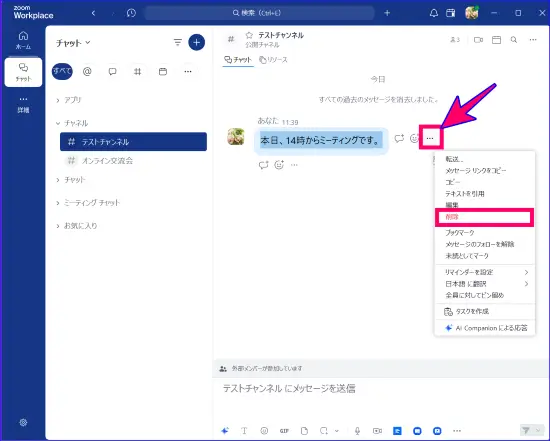Expand the チャット section in list
The width and height of the screenshot is (550, 441).
coord(71,180)
